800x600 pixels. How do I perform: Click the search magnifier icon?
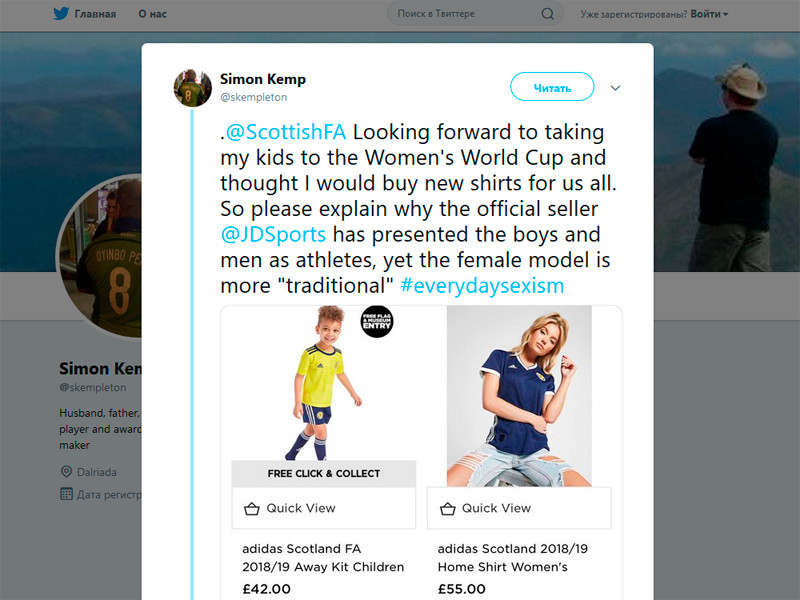pos(547,14)
